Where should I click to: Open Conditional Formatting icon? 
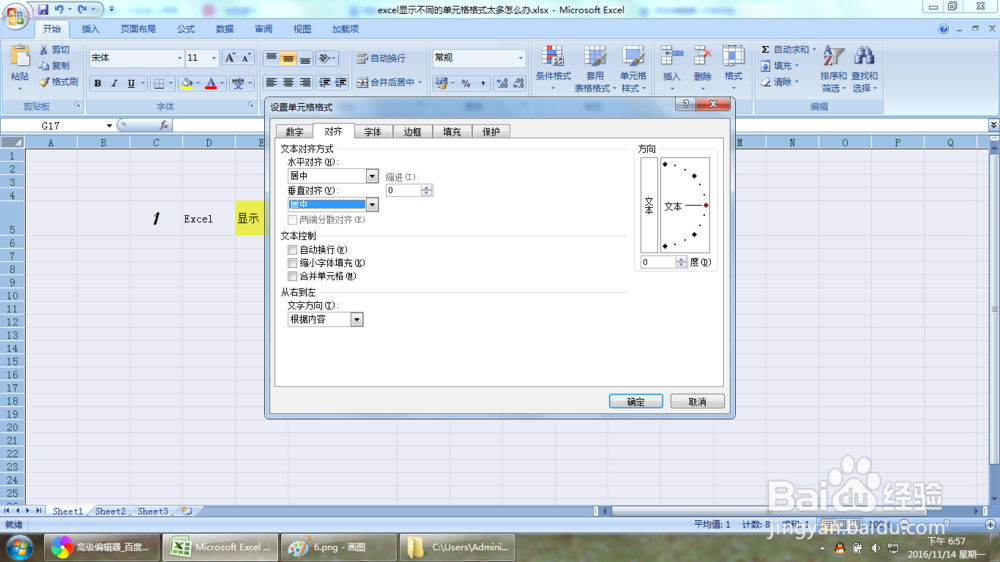553,57
